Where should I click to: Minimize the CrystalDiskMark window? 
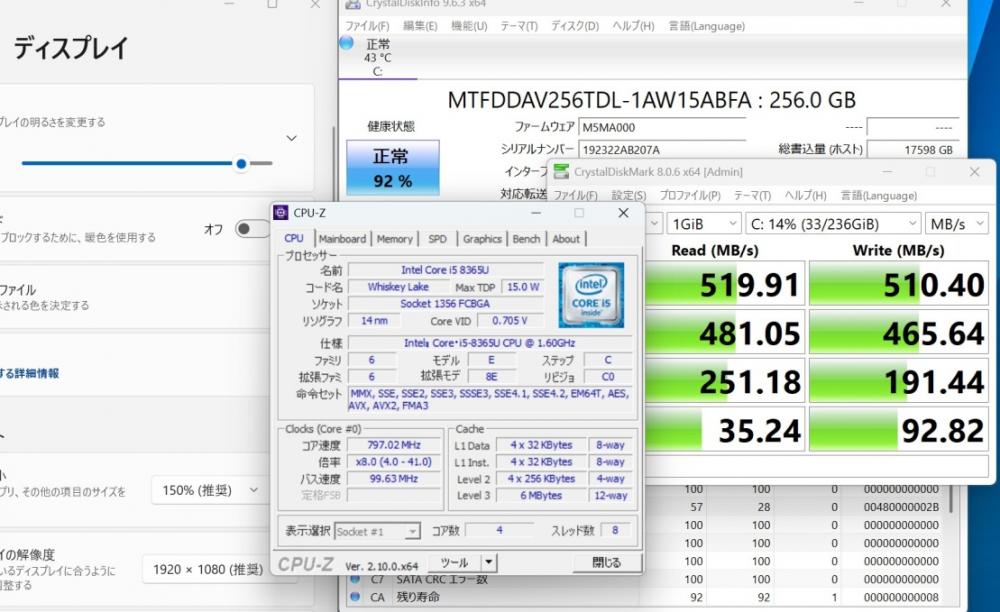tap(887, 172)
